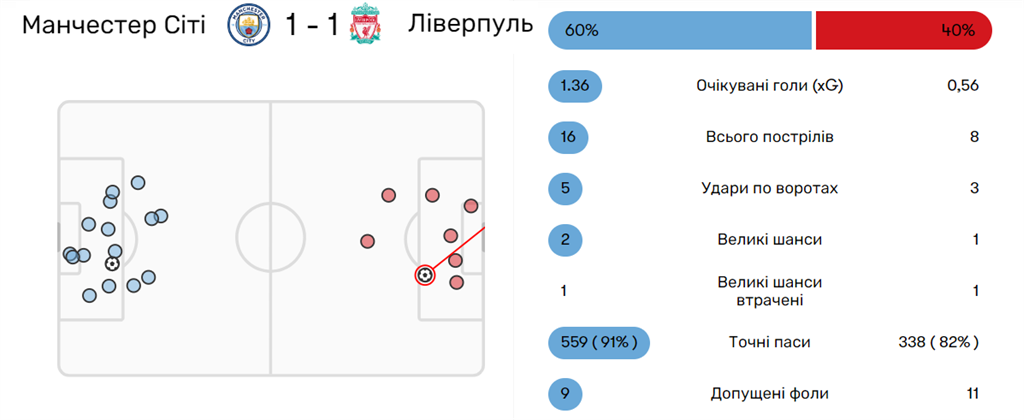Click Liverpool's shot dot nearest the center circle
This screenshot has width=1024, height=420.
(367, 240)
